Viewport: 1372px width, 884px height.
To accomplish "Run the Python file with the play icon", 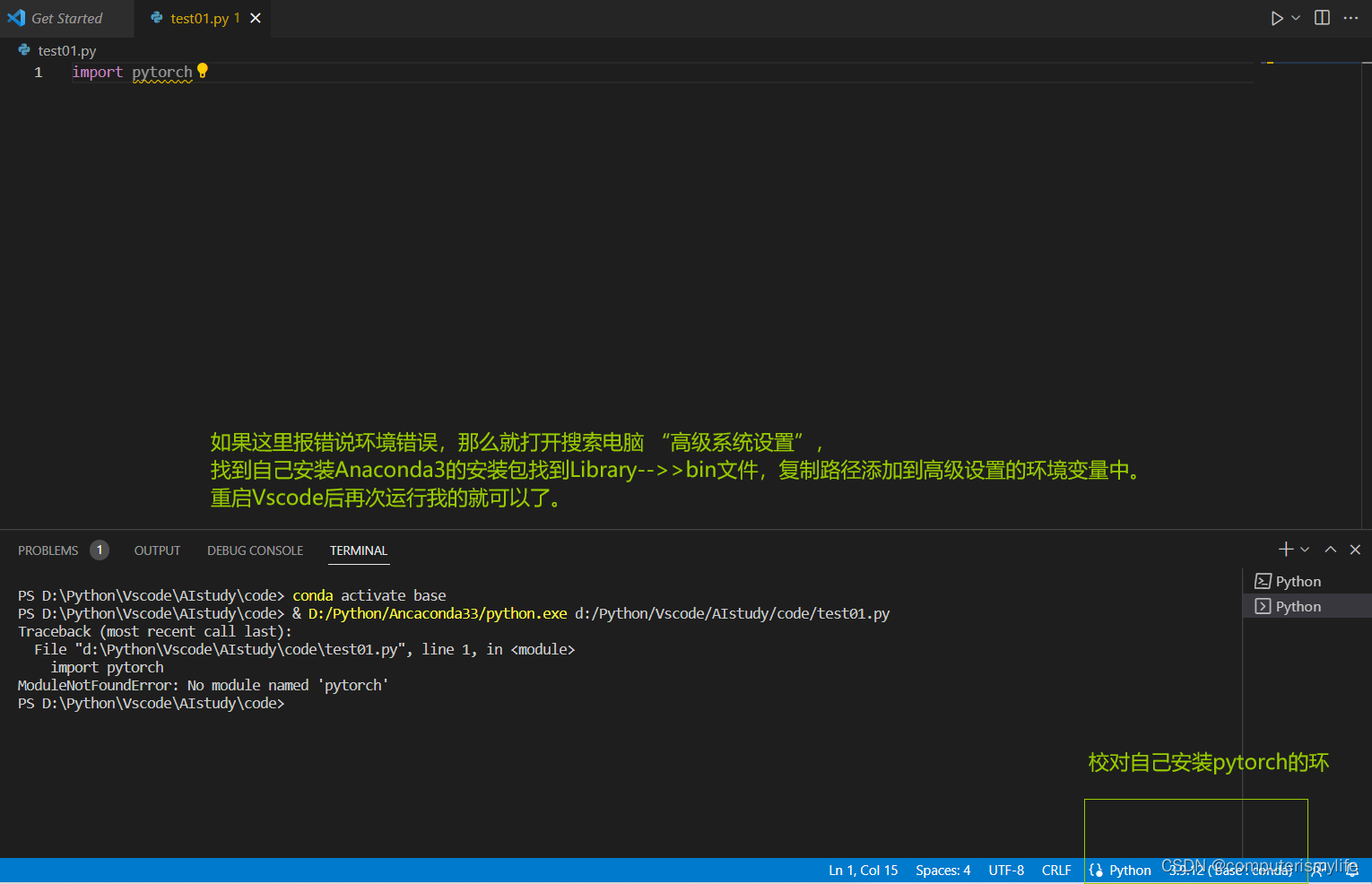I will (x=1277, y=18).
